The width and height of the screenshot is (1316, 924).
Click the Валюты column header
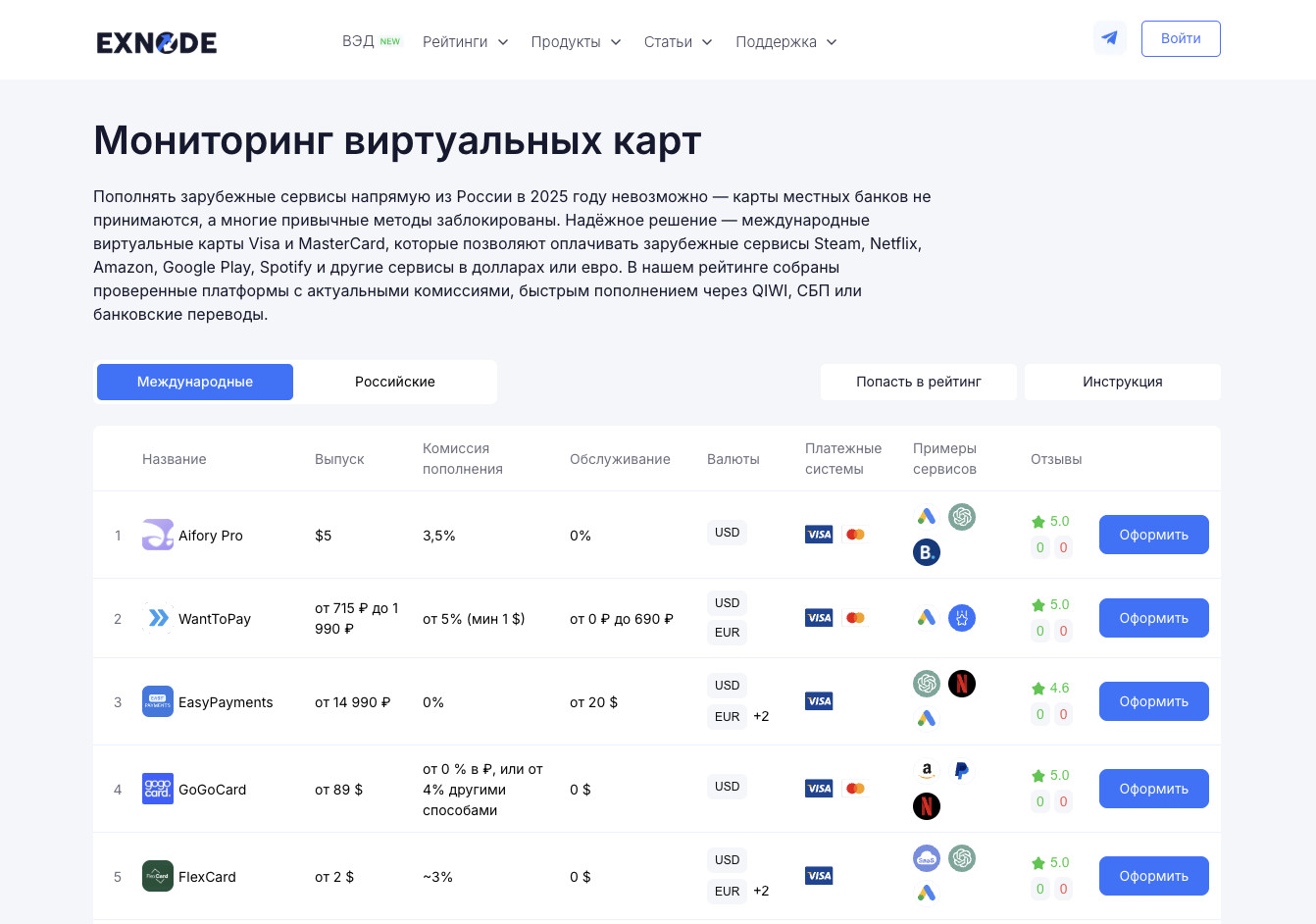734,459
